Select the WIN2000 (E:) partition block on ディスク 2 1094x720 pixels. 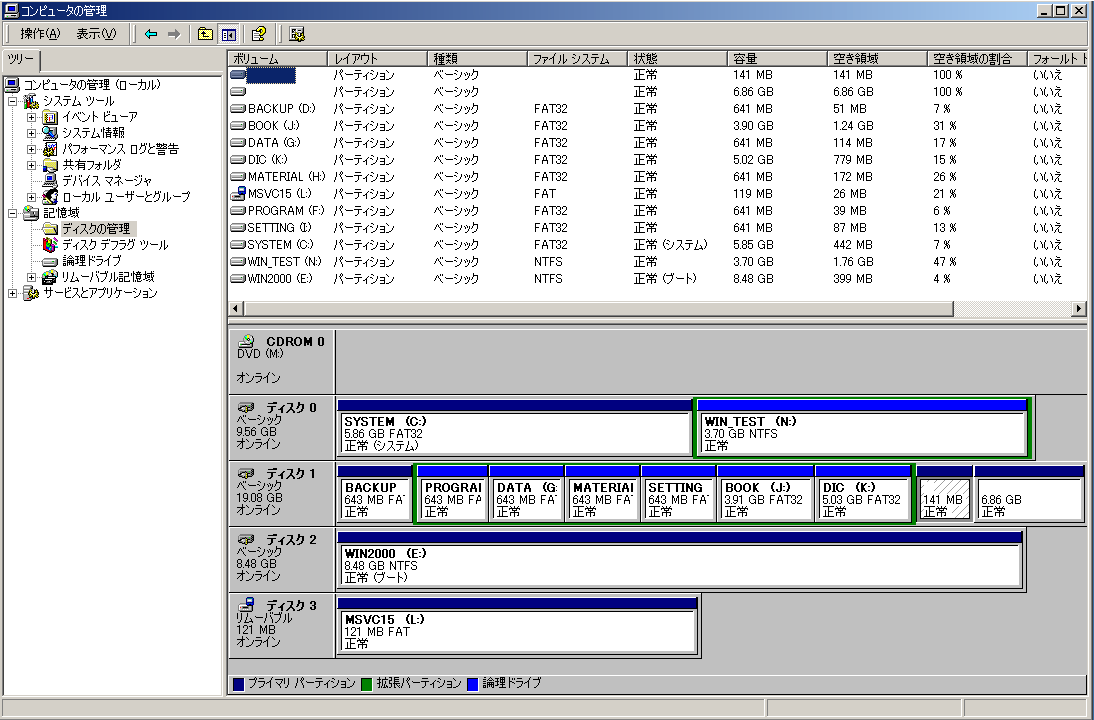pyautogui.click(x=679, y=565)
